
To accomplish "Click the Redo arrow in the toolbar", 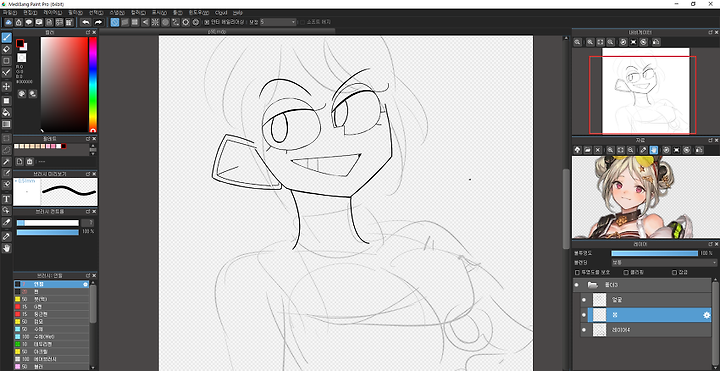I will 98,22.
